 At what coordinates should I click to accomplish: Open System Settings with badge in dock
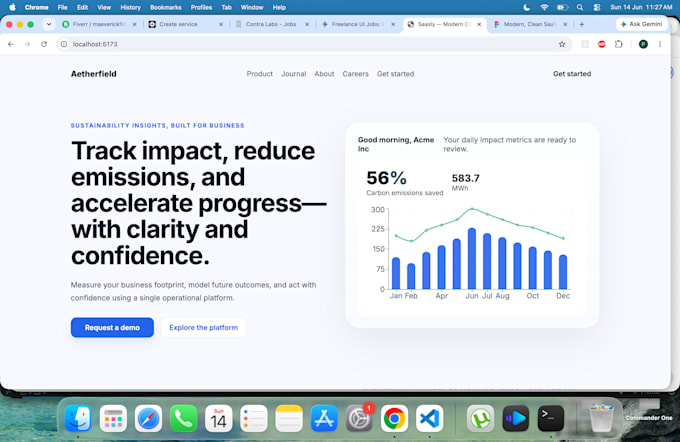pyautogui.click(x=359, y=419)
